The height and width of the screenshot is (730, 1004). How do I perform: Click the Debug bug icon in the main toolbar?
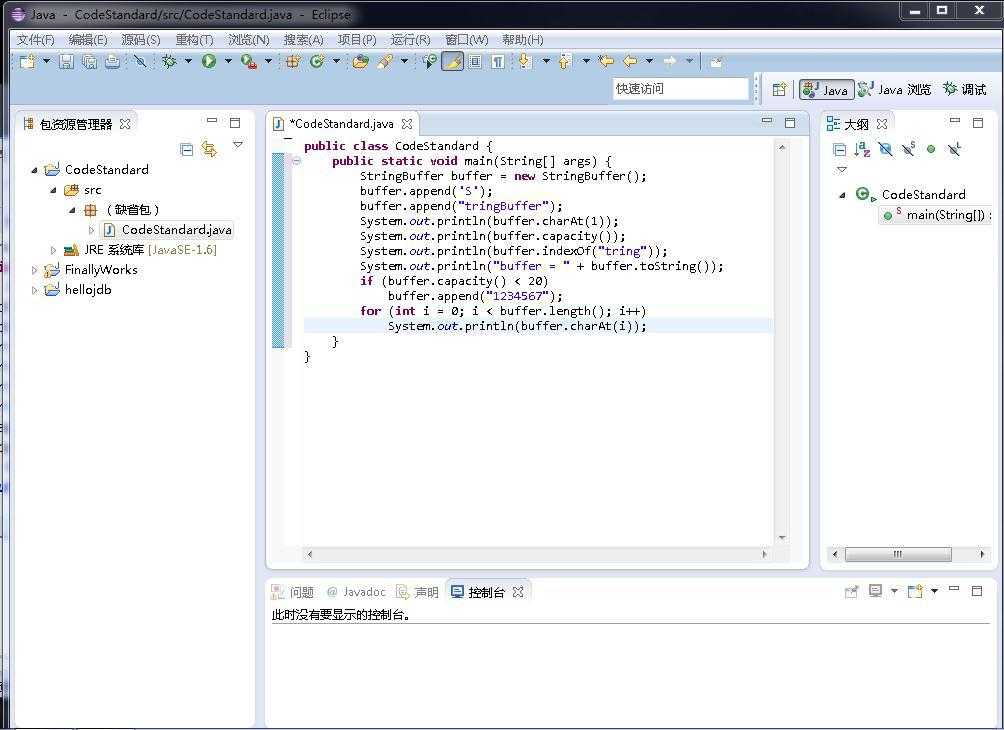(x=169, y=61)
